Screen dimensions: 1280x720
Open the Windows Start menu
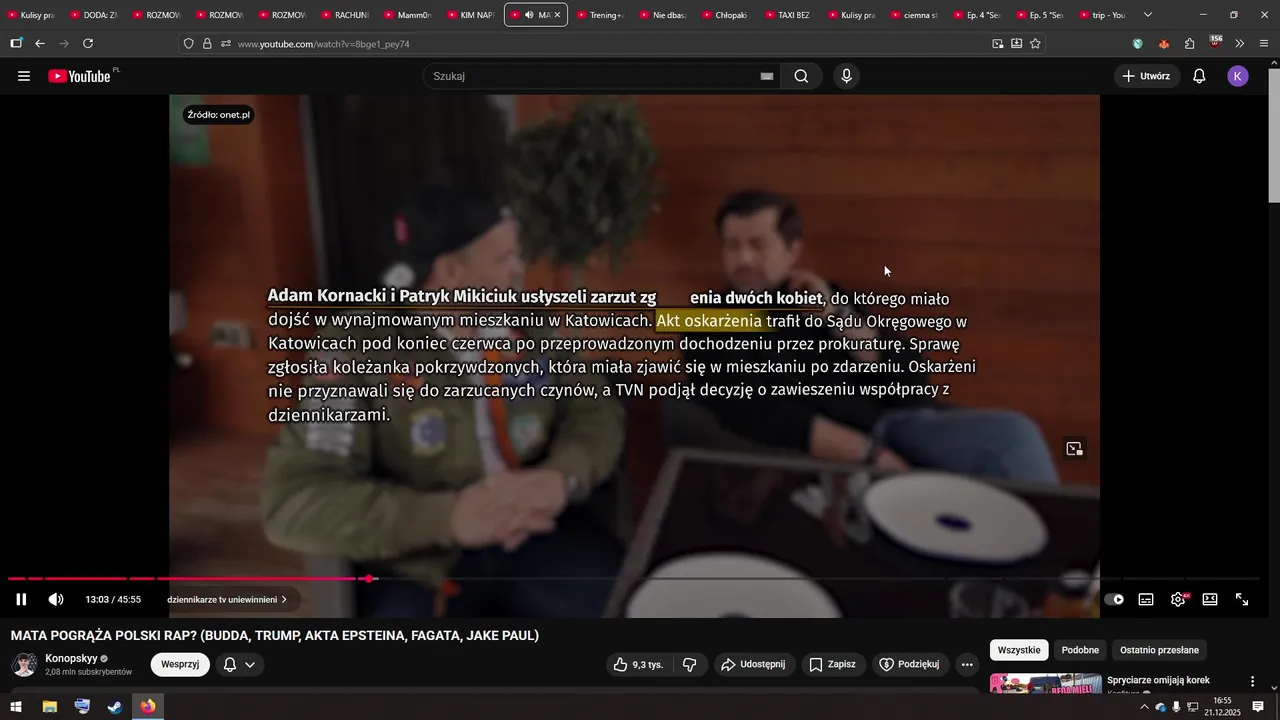(16, 707)
